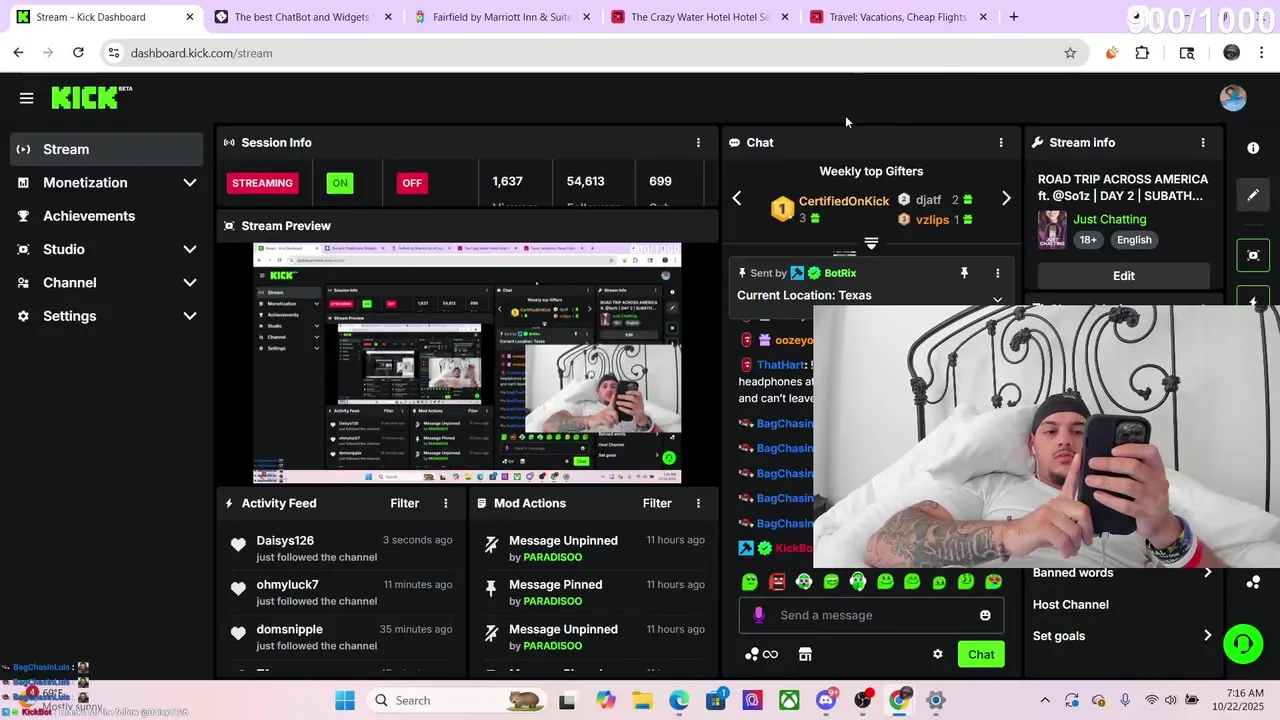Screen dimensions: 1280x720
Task: Open Session Info options menu
Action: click(698, 143)
